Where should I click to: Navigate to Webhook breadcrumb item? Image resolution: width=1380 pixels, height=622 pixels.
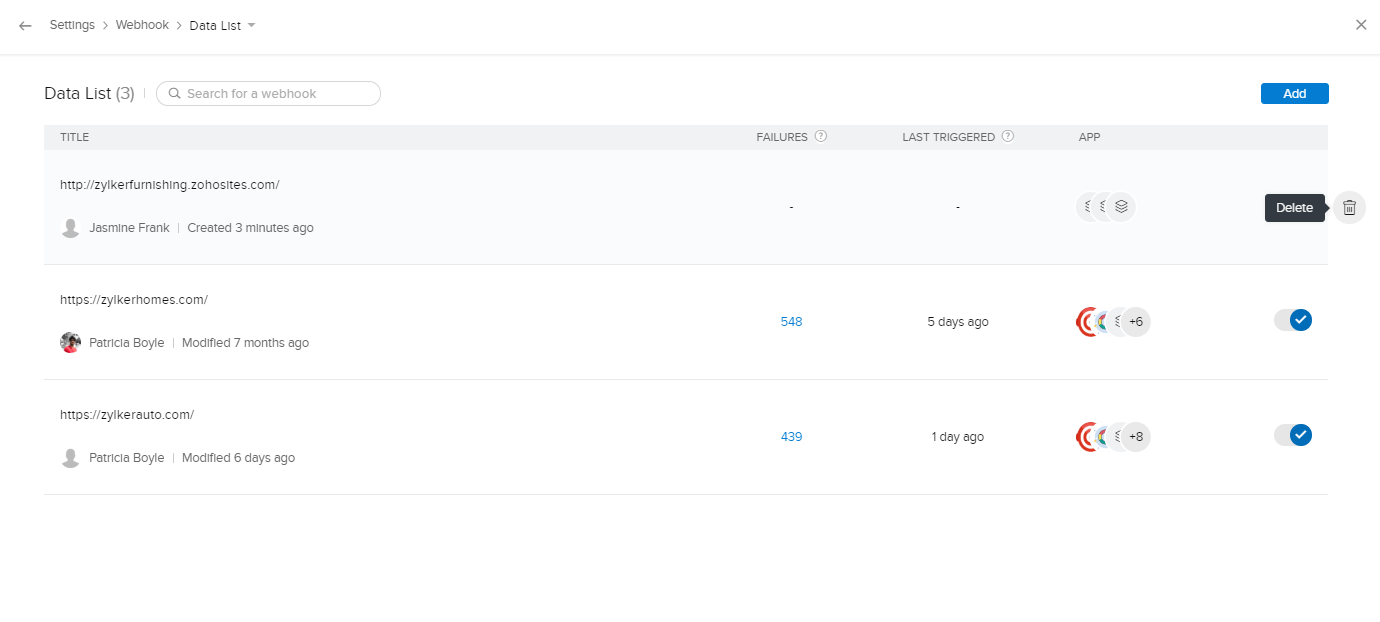[x=142, y=25]
